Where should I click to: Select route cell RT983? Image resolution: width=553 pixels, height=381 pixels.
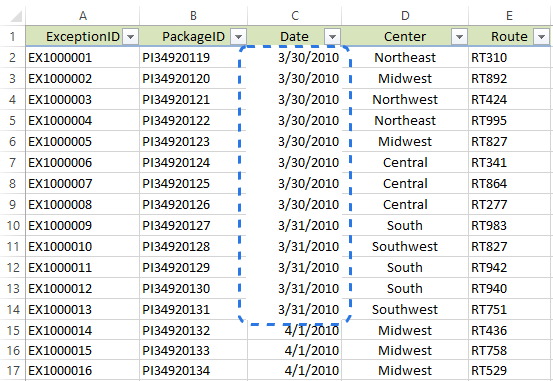point(510,225)
